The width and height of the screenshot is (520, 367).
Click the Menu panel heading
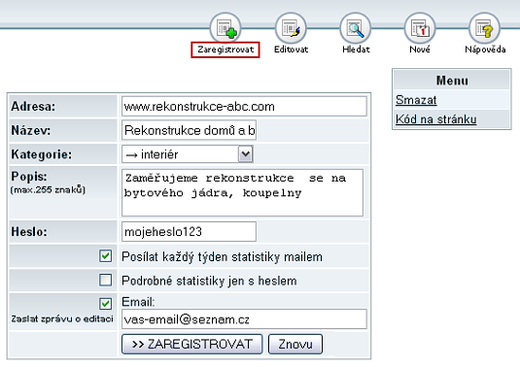click(452, 80)
